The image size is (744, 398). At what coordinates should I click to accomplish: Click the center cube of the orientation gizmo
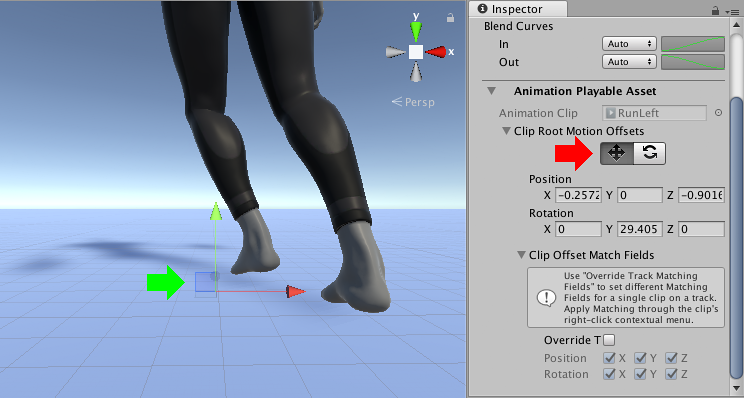point(416,52)
